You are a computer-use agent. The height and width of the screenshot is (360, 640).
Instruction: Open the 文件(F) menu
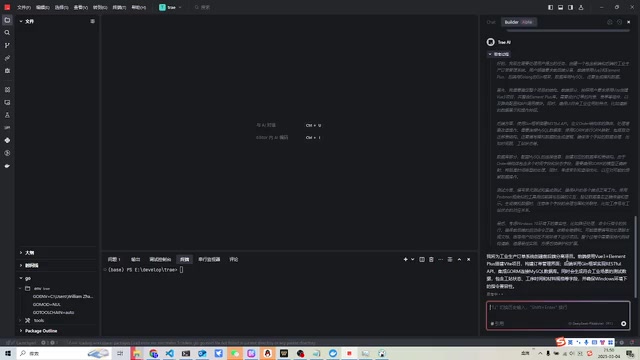24,7
